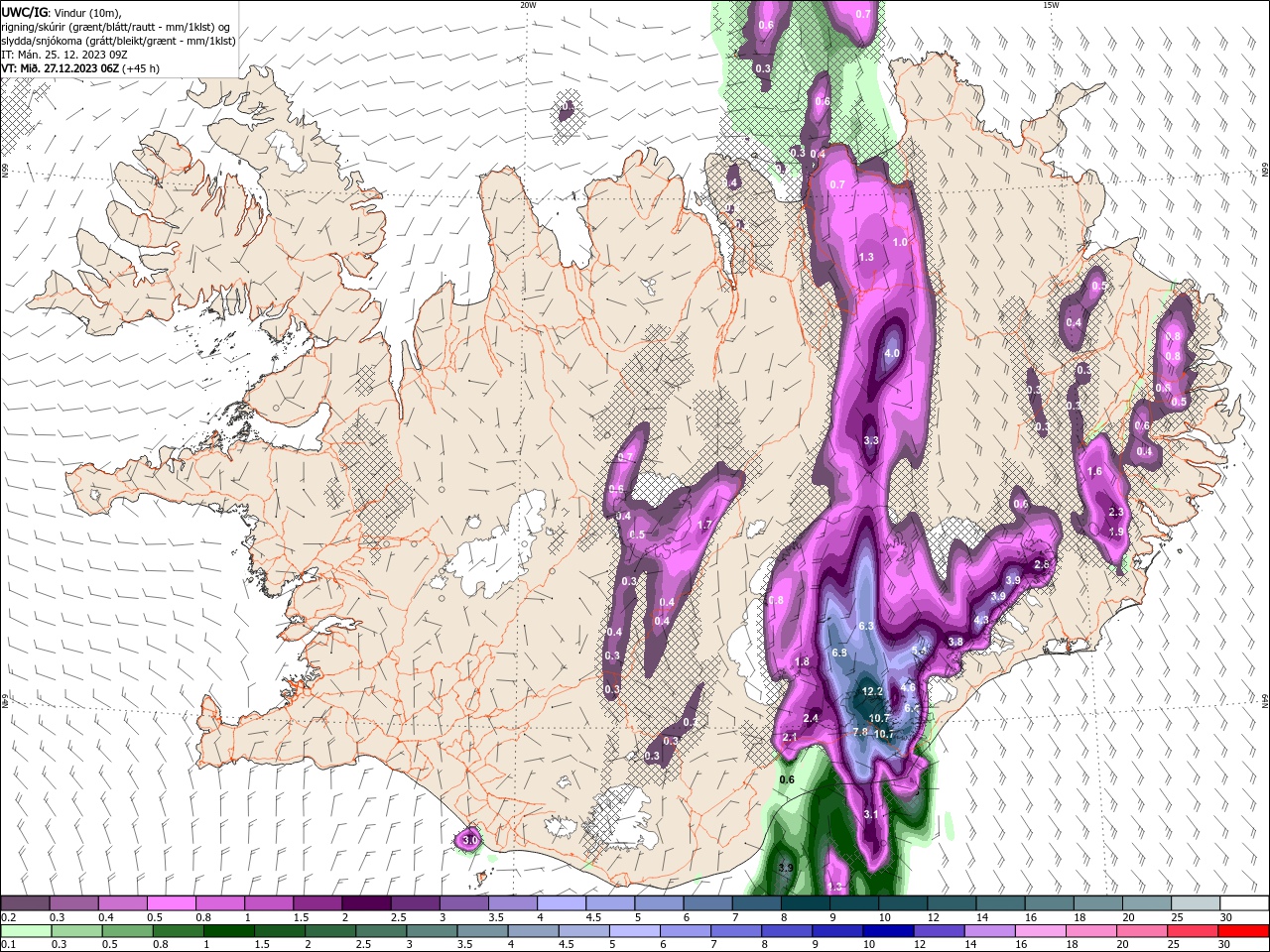Screen dimensions: 1270x952
Task: Select the bright red 30 swatch in the lower legend
Action: [x=1243, y=931]
